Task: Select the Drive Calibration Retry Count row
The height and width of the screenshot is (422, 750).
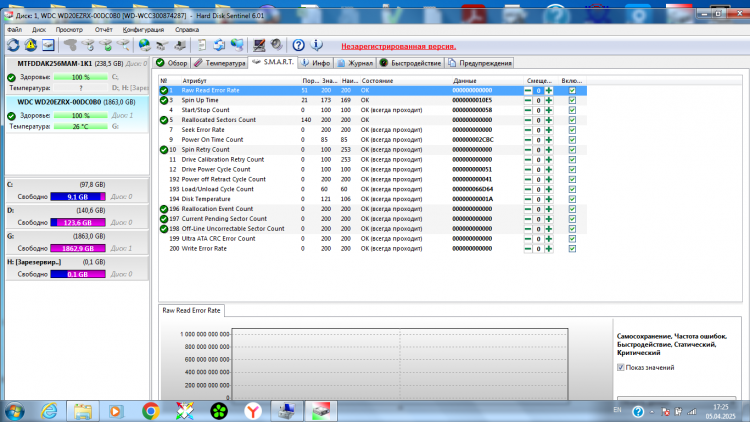Action: pos(373,160)
